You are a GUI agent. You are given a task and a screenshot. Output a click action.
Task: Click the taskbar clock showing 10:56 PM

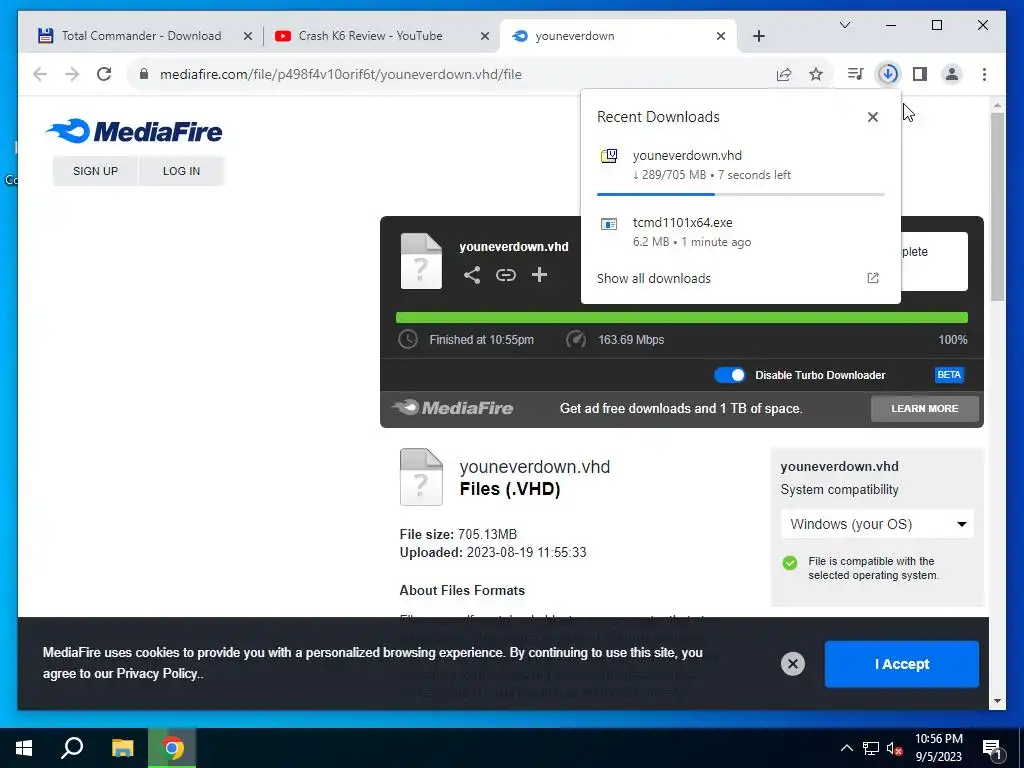click(938, 748)
